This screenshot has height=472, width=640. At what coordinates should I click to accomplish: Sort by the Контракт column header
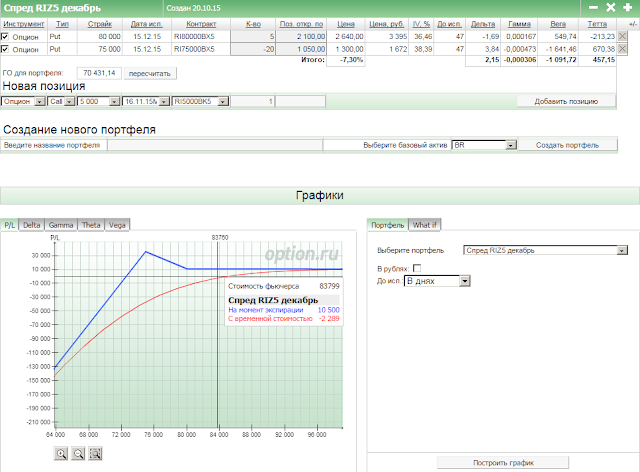[201, 24]
